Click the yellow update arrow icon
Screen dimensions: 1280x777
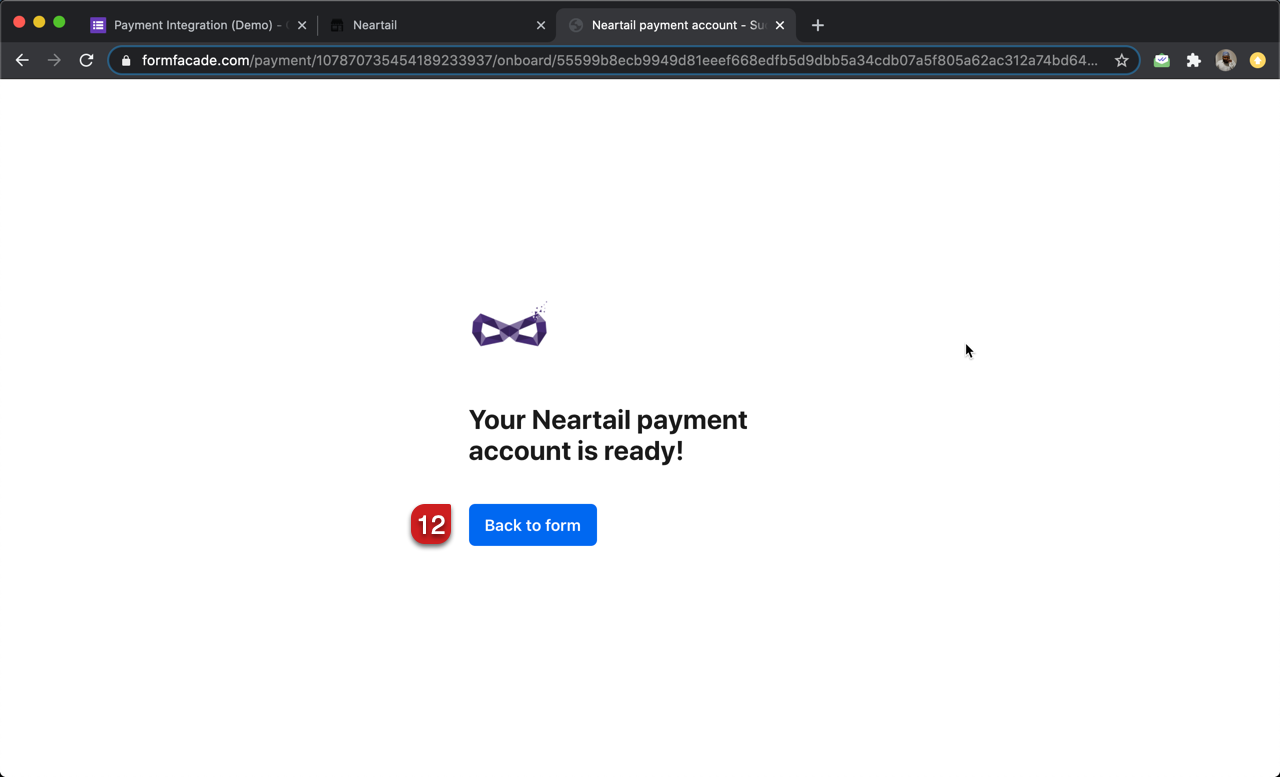click(1257, 60)
